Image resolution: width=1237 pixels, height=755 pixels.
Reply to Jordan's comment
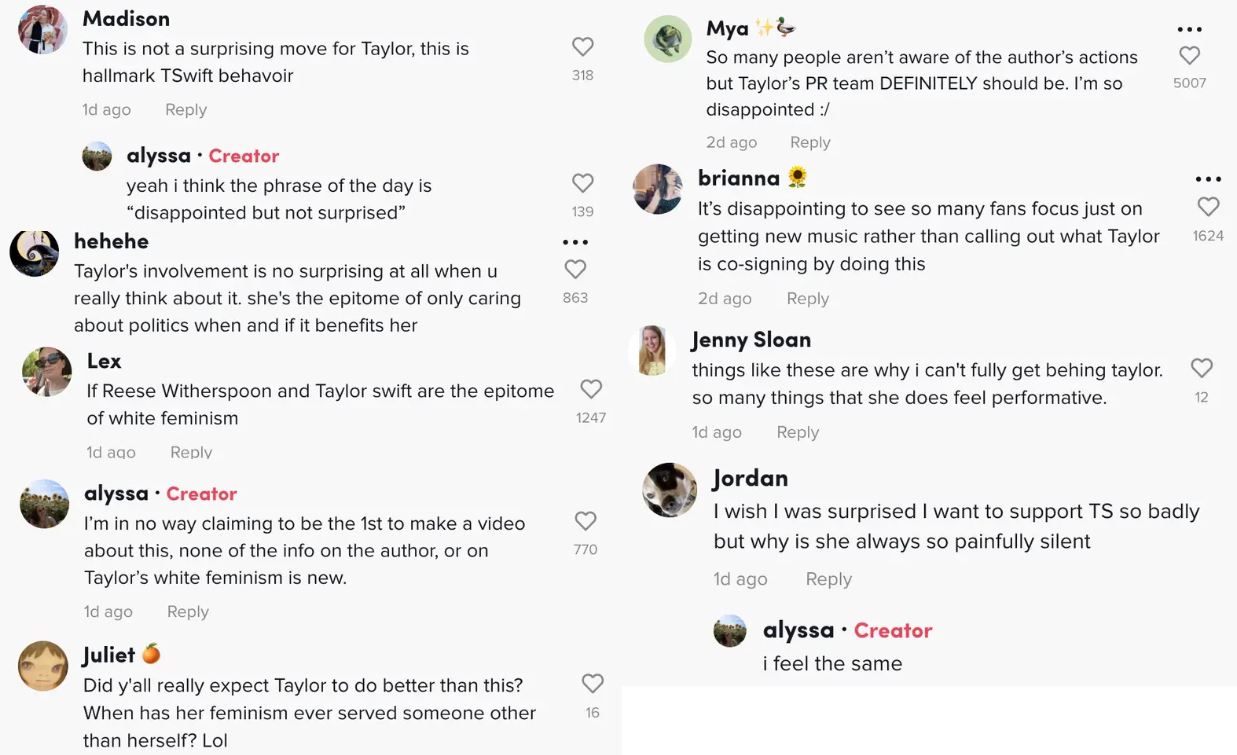point(828,579)
